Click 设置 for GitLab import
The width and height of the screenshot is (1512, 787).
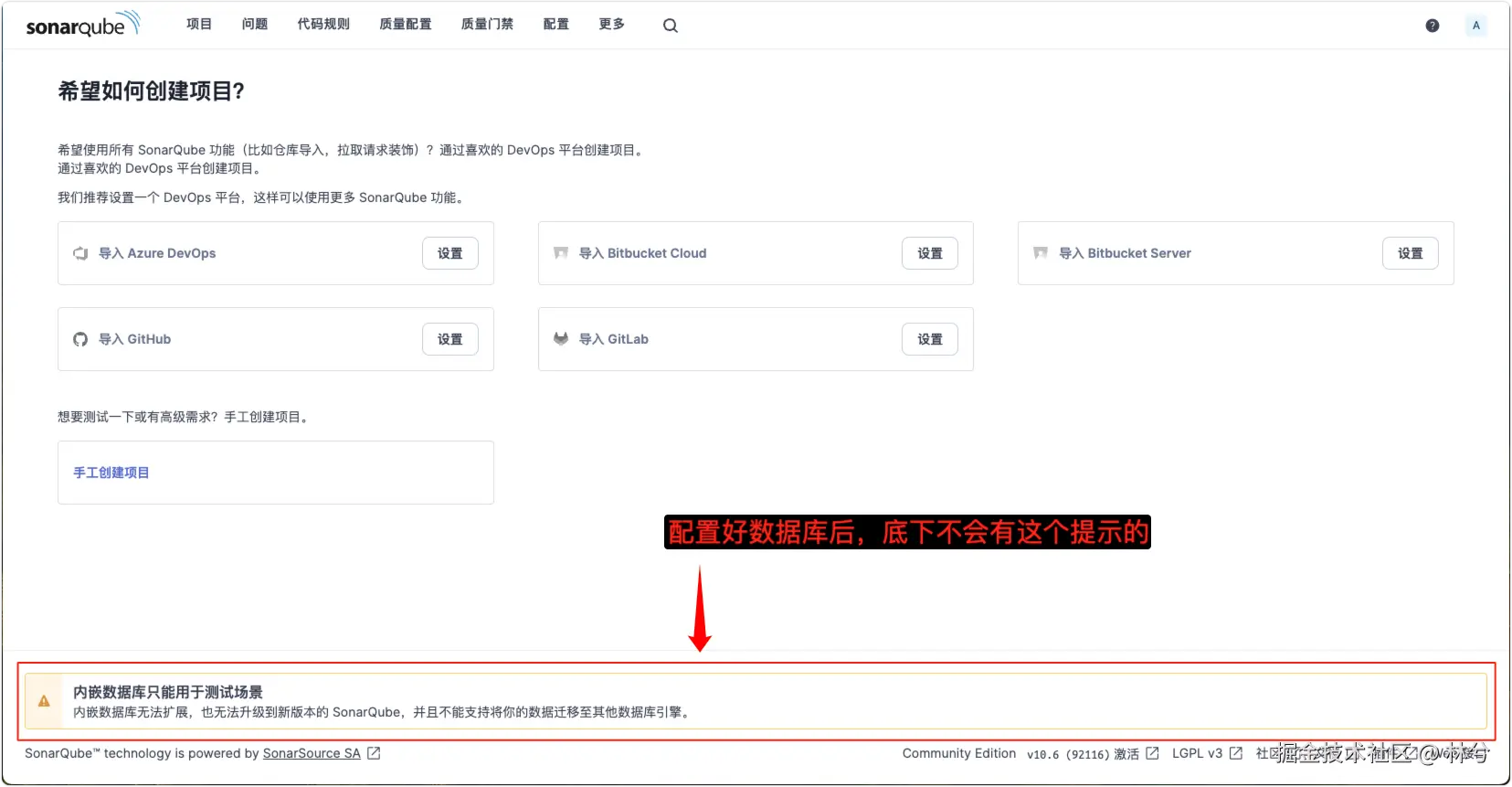coord(930,339)
